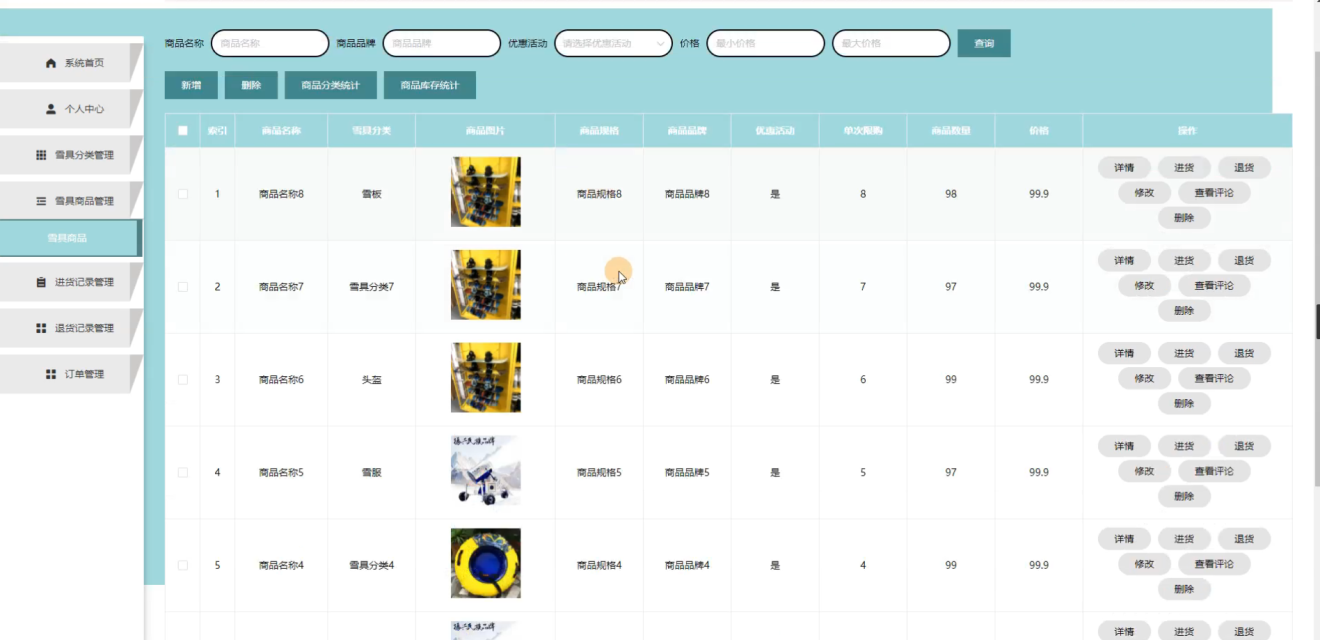Click 详情 for row 商品名称5
The height and width of the screenshot is (640, 1320).
coord(1124,446)
